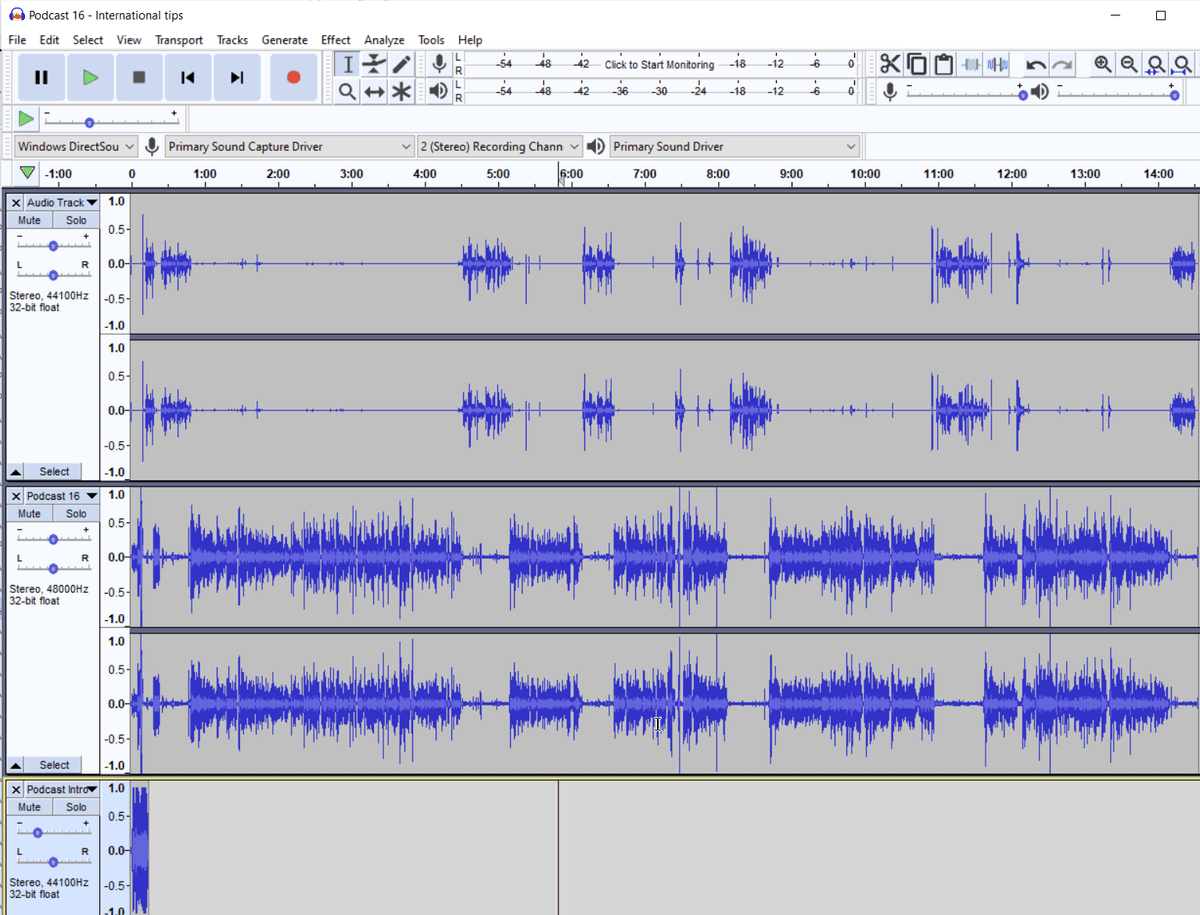Mute the Audio Track

29,220
